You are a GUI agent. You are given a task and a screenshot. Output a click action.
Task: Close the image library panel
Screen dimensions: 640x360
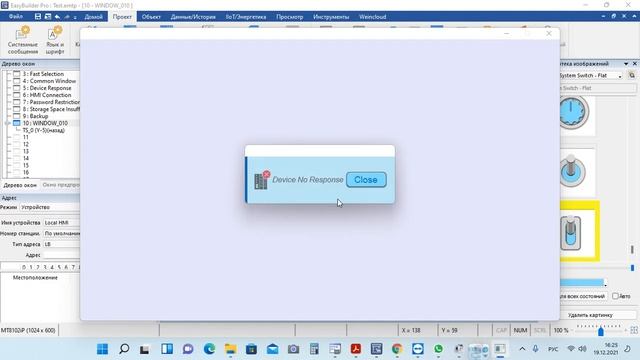point(635,64)
